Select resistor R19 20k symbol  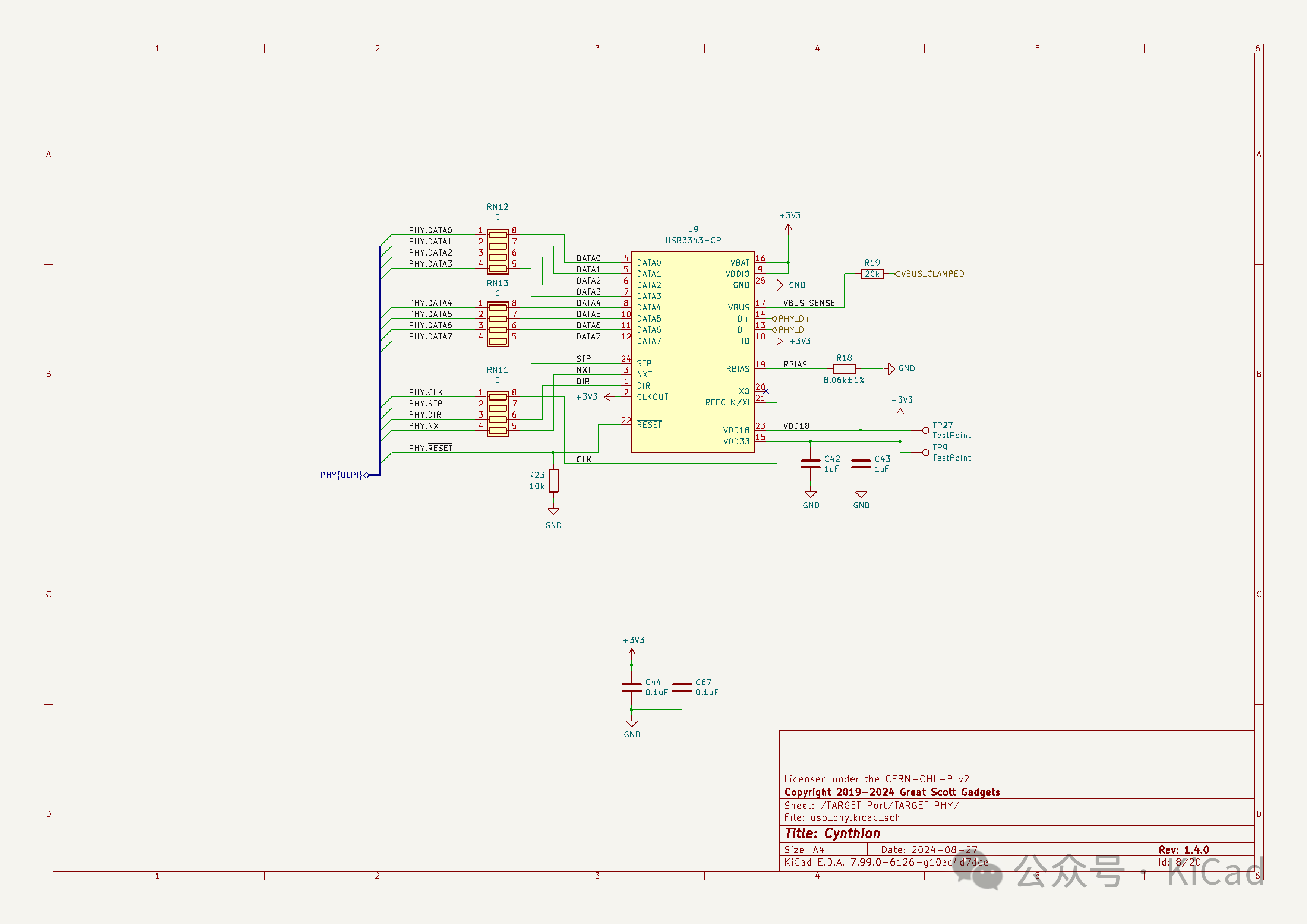(x=872, y=274)
